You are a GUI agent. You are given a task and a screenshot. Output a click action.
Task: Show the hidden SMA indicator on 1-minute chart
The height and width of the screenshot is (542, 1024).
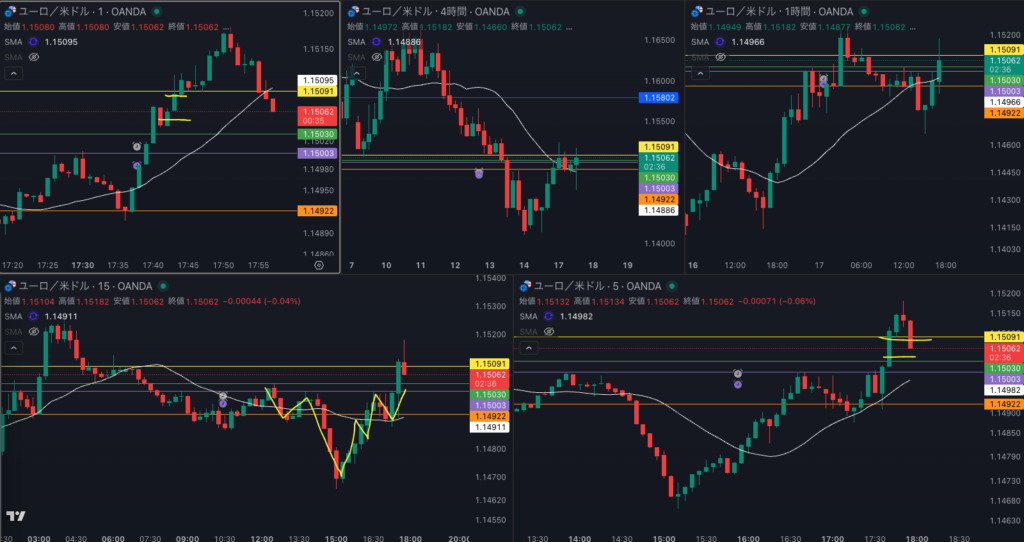[x=33, y=58]
